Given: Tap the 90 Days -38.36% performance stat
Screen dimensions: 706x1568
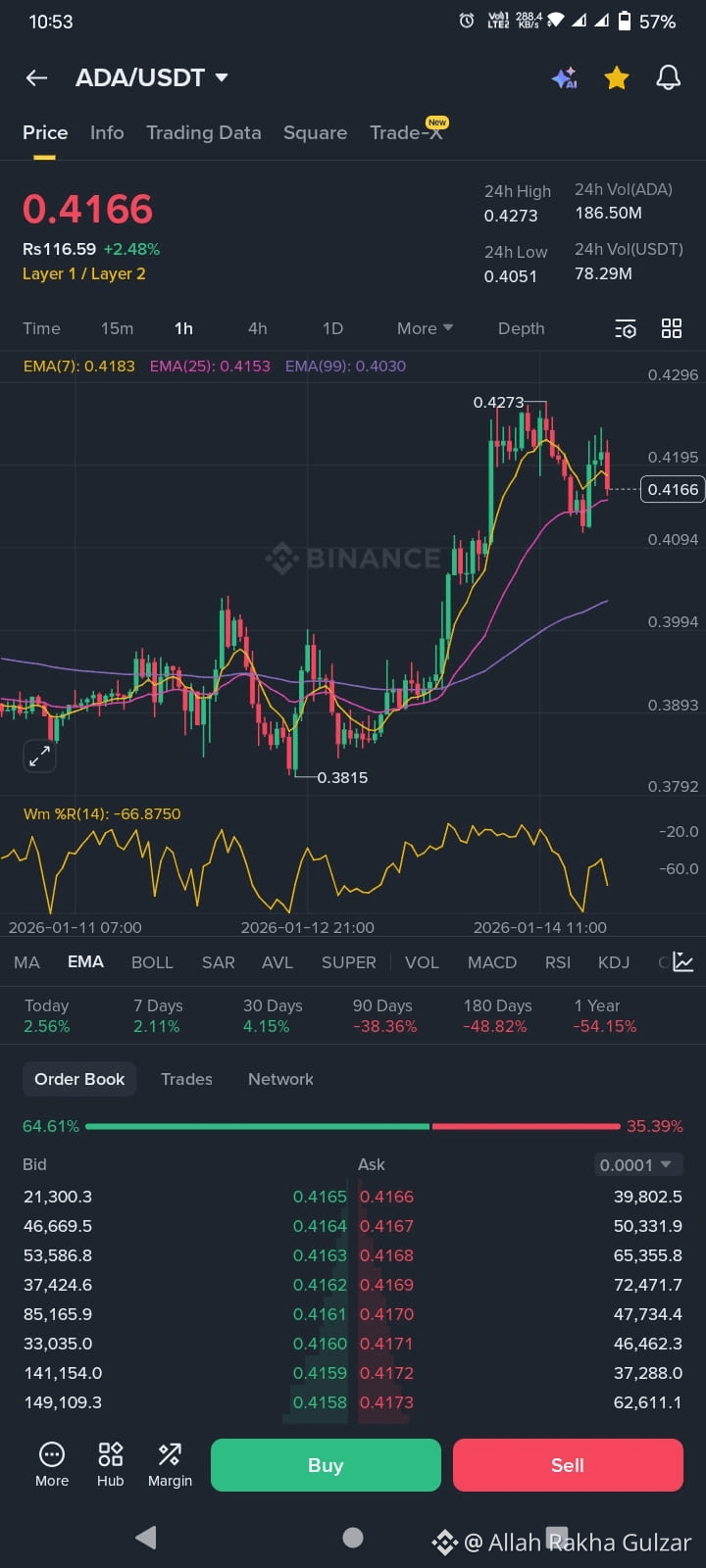Looking at the screenshot, I should pyautogui.click(x=384, y=1016).
